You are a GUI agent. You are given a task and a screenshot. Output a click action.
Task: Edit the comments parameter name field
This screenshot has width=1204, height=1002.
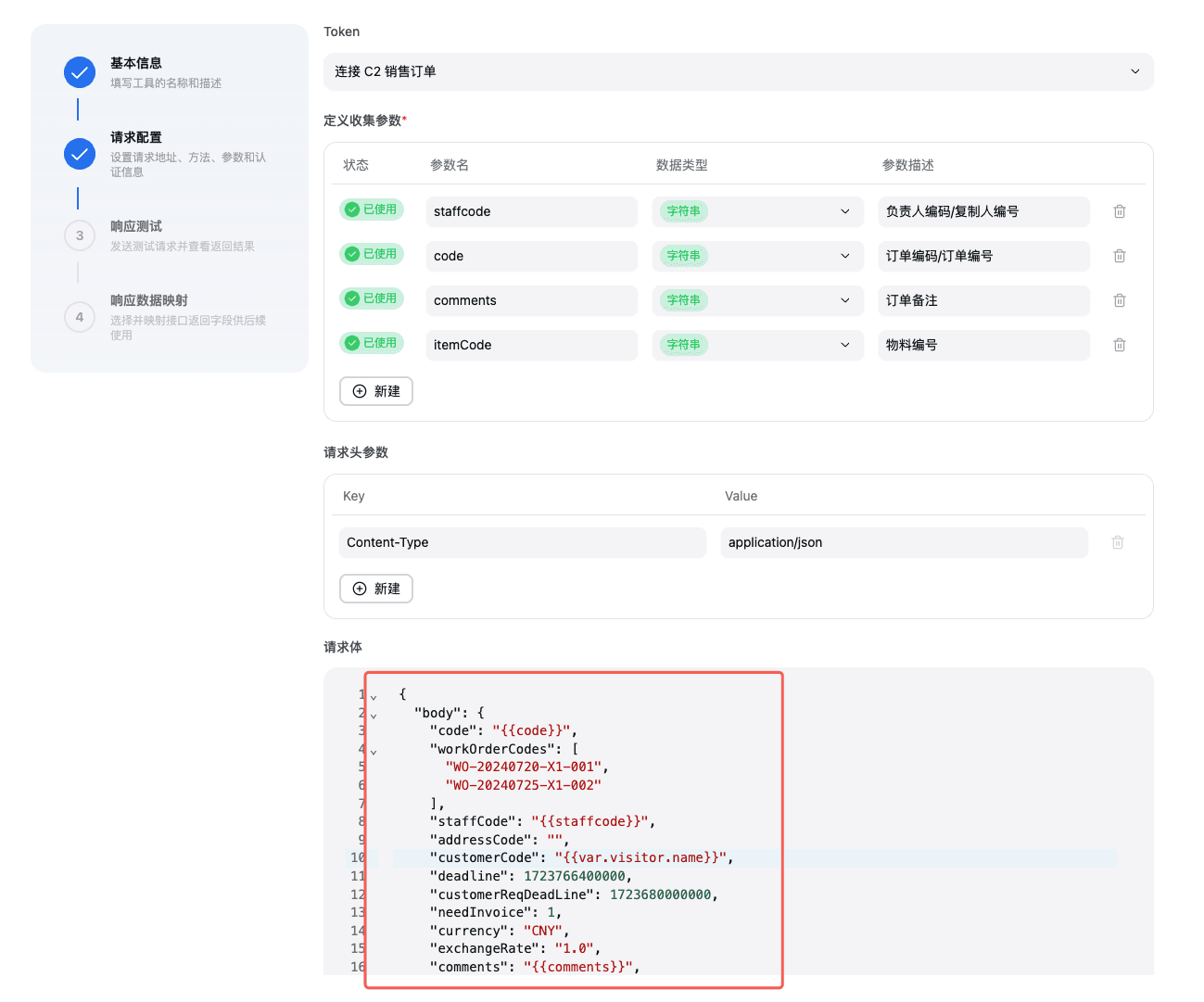(532, 300)
